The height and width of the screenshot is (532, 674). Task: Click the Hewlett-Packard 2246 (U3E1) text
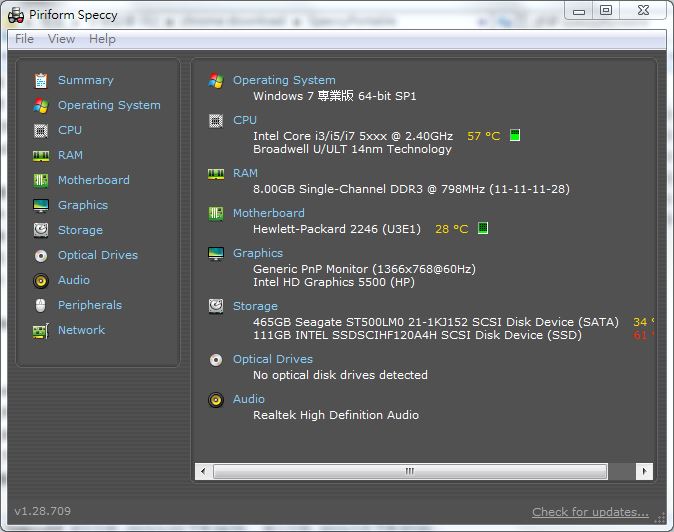point(337,229)
